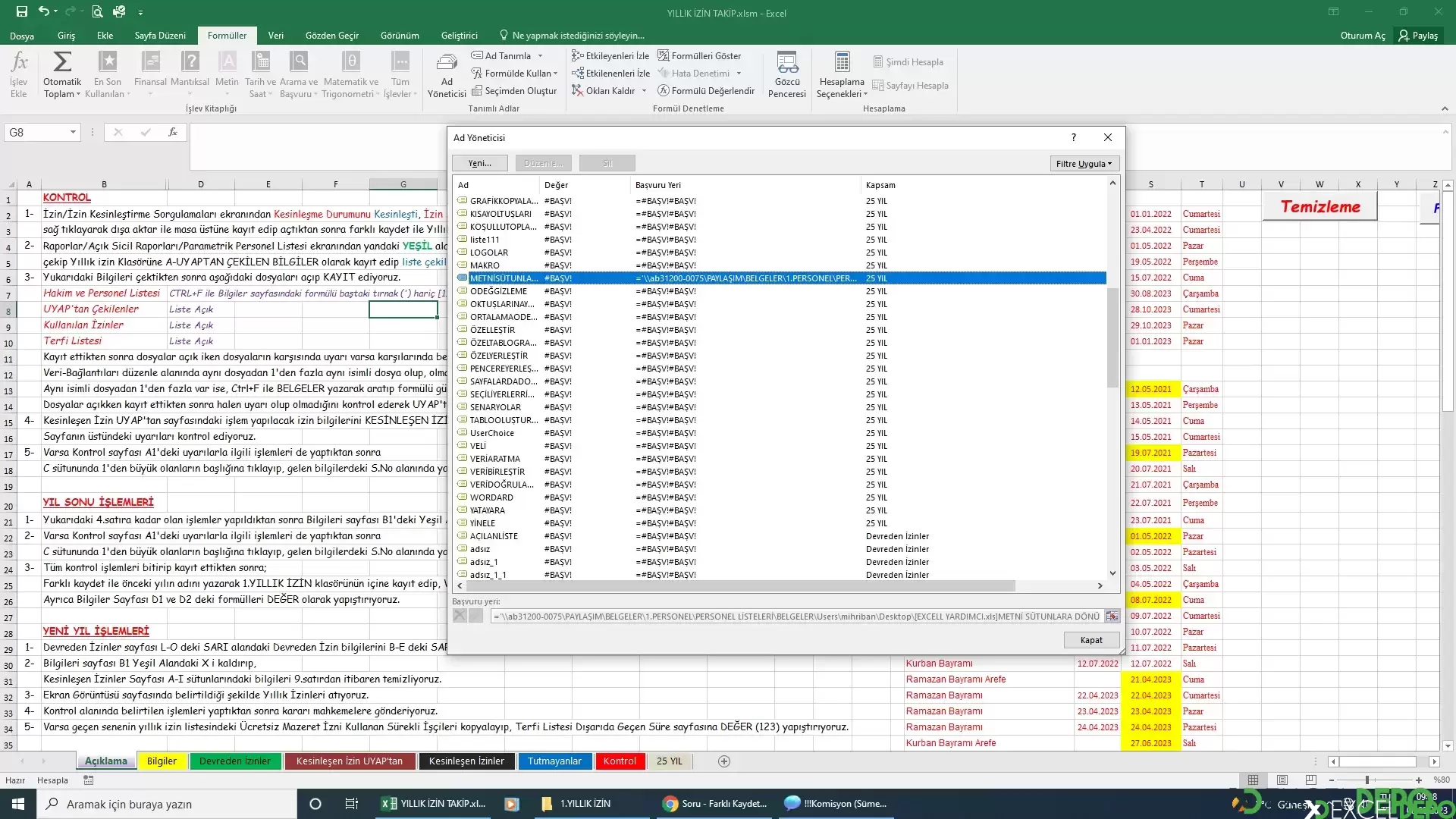Open Finansal functions icon
The height and width of the screenshot is (819, 1456).
150,62
